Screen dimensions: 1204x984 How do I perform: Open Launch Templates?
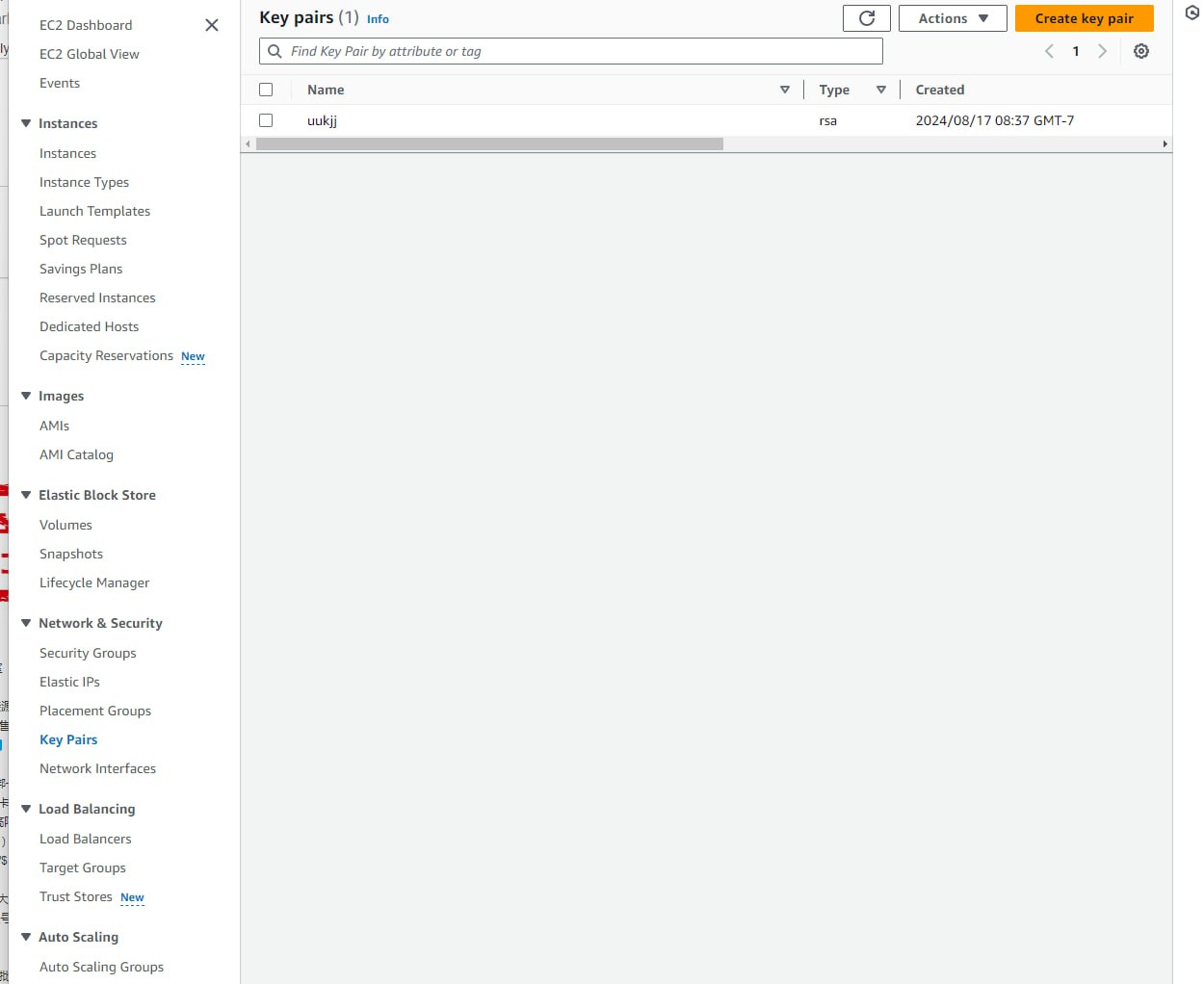pos(94,211)
